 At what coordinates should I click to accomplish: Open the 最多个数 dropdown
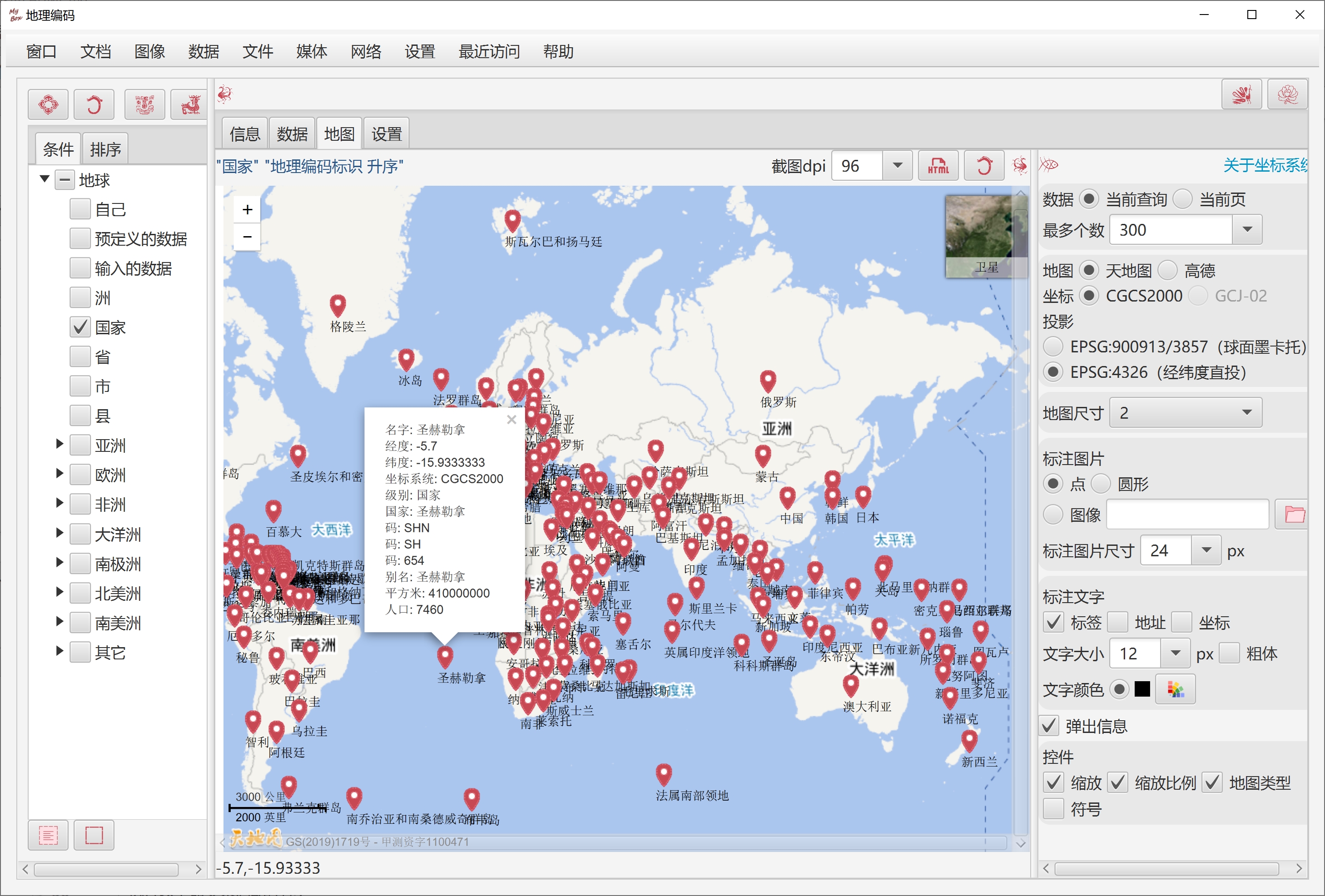(x=1246, y=230)
